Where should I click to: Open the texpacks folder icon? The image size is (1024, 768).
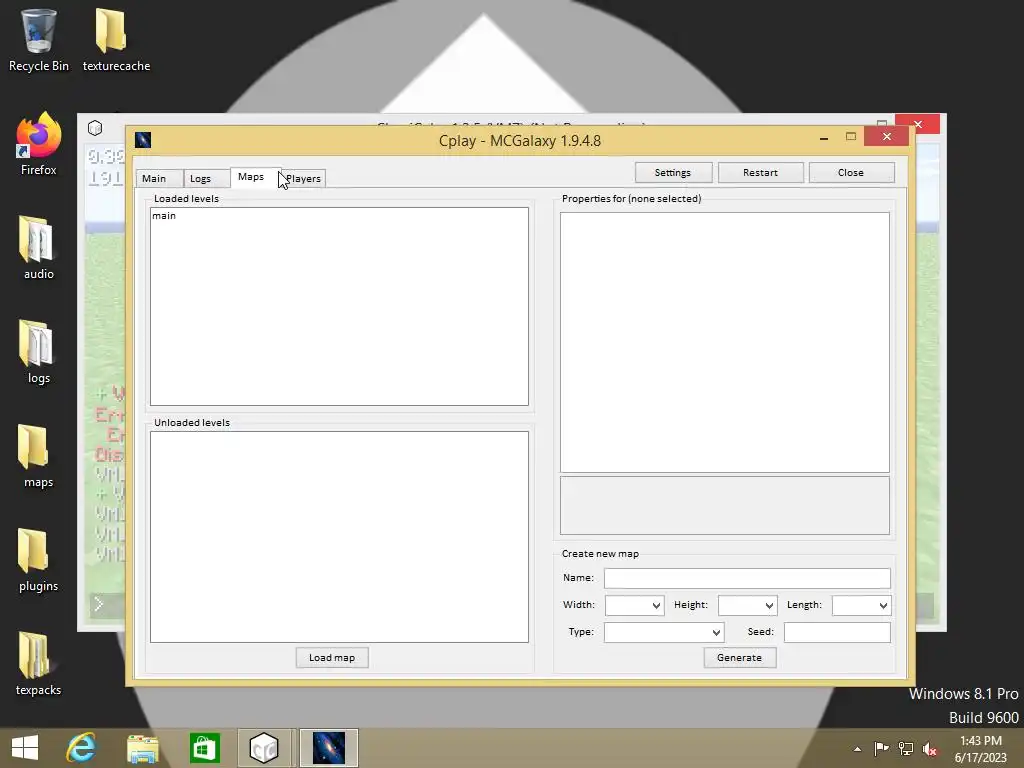39,664
